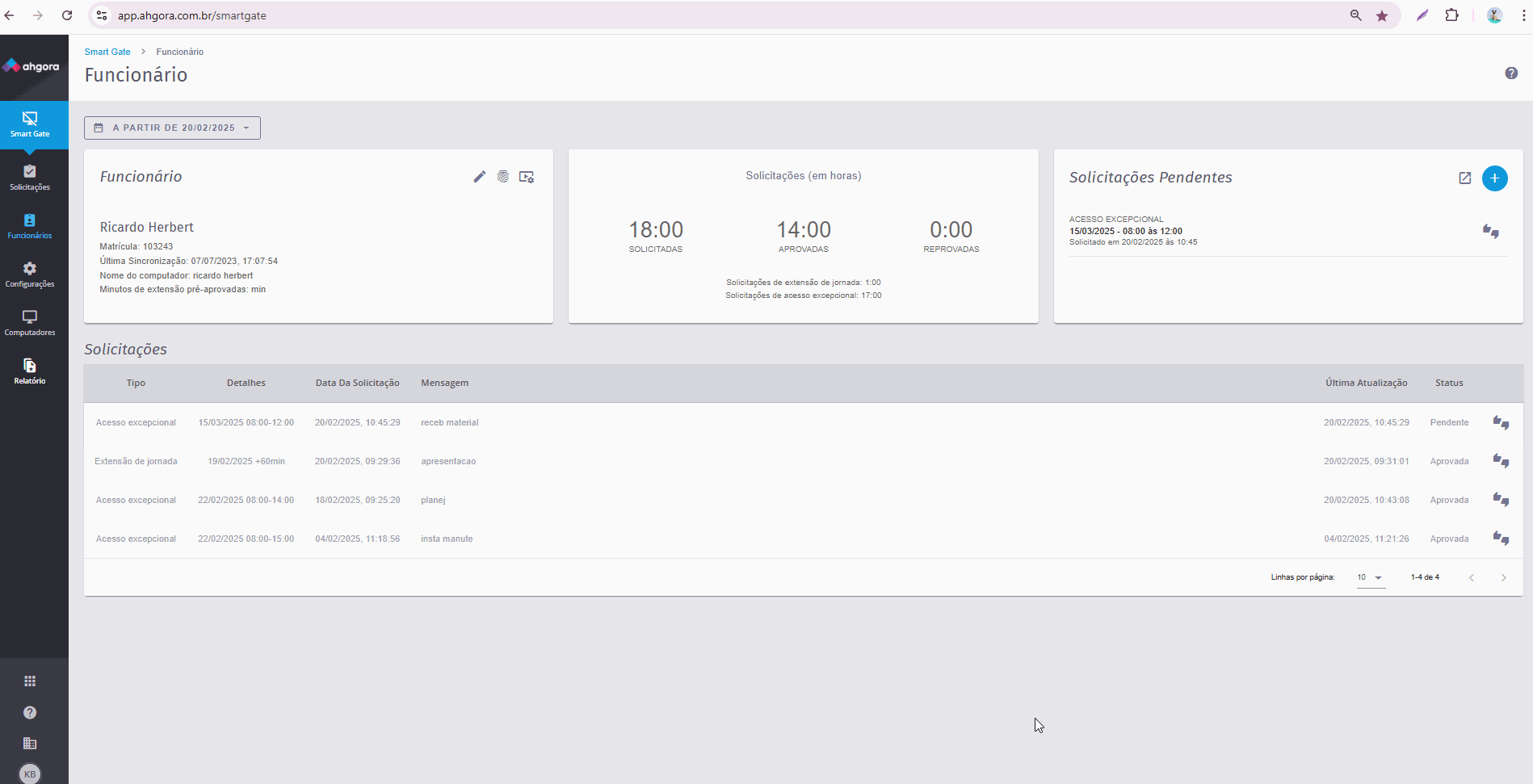The width and height of the screenshot is (1533, 784).
Task: Open the computer settings icon in Funcionário card
Action: tap(527, 177)
